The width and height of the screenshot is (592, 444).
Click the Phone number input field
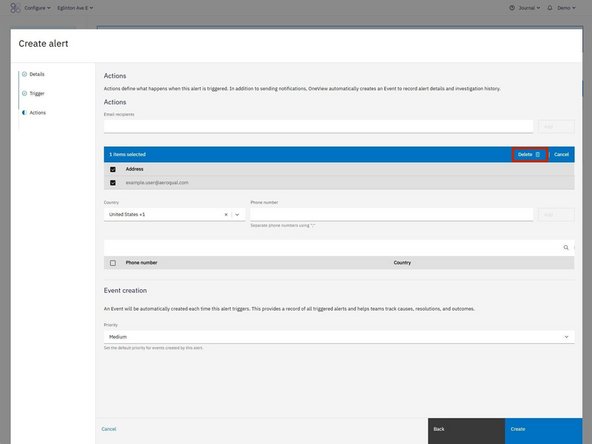coord(392,214)
